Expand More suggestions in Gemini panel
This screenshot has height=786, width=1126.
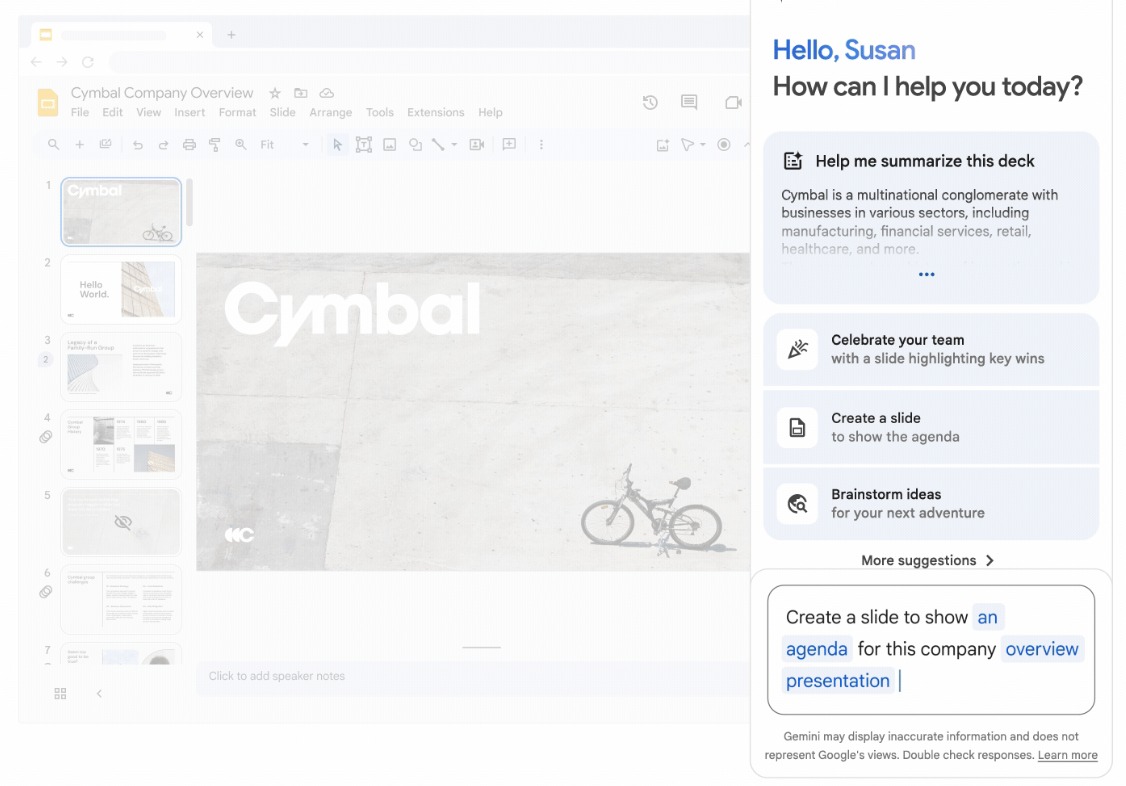[927, 560]
